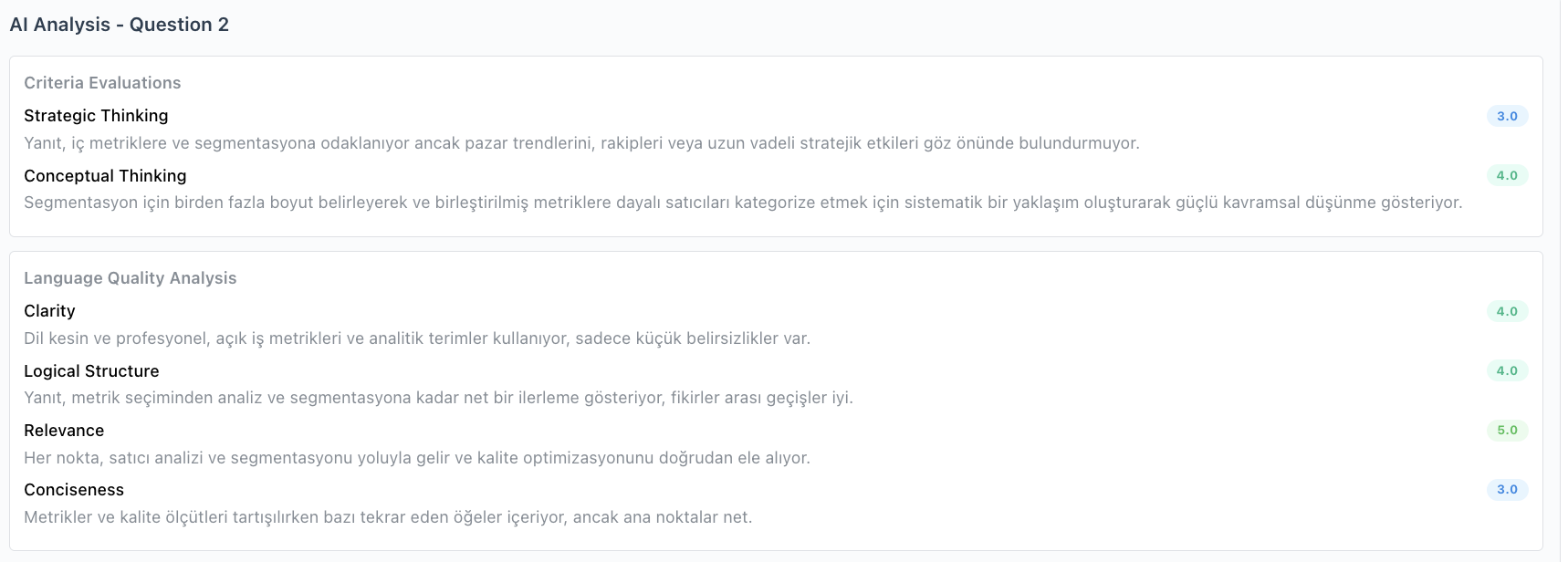Click the 'Logical Structure' criterion label

point(91,371)
